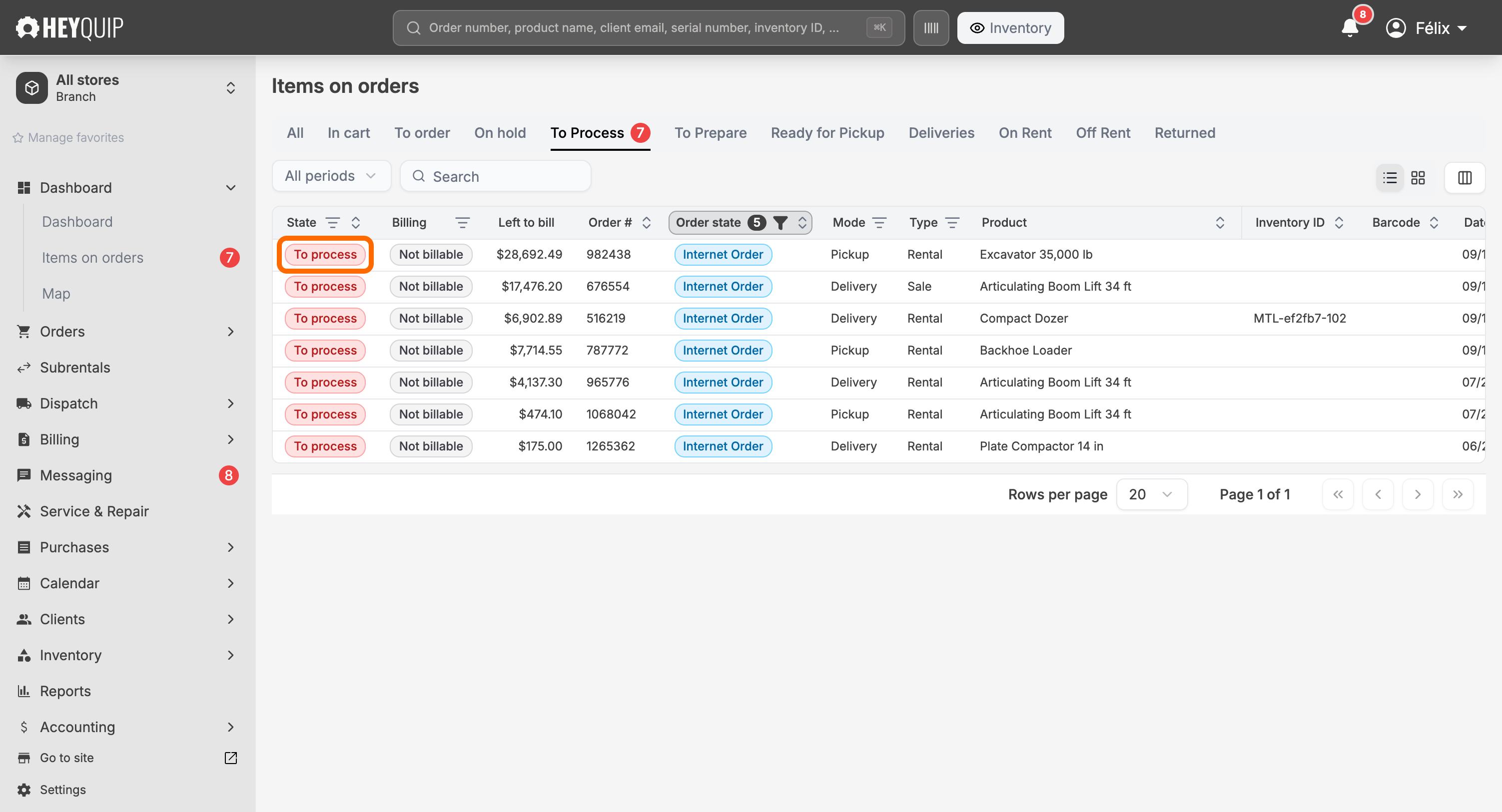Click Not billable badge for order 516219
This screenshot has height=812, width=1502.
coord(431,319)
